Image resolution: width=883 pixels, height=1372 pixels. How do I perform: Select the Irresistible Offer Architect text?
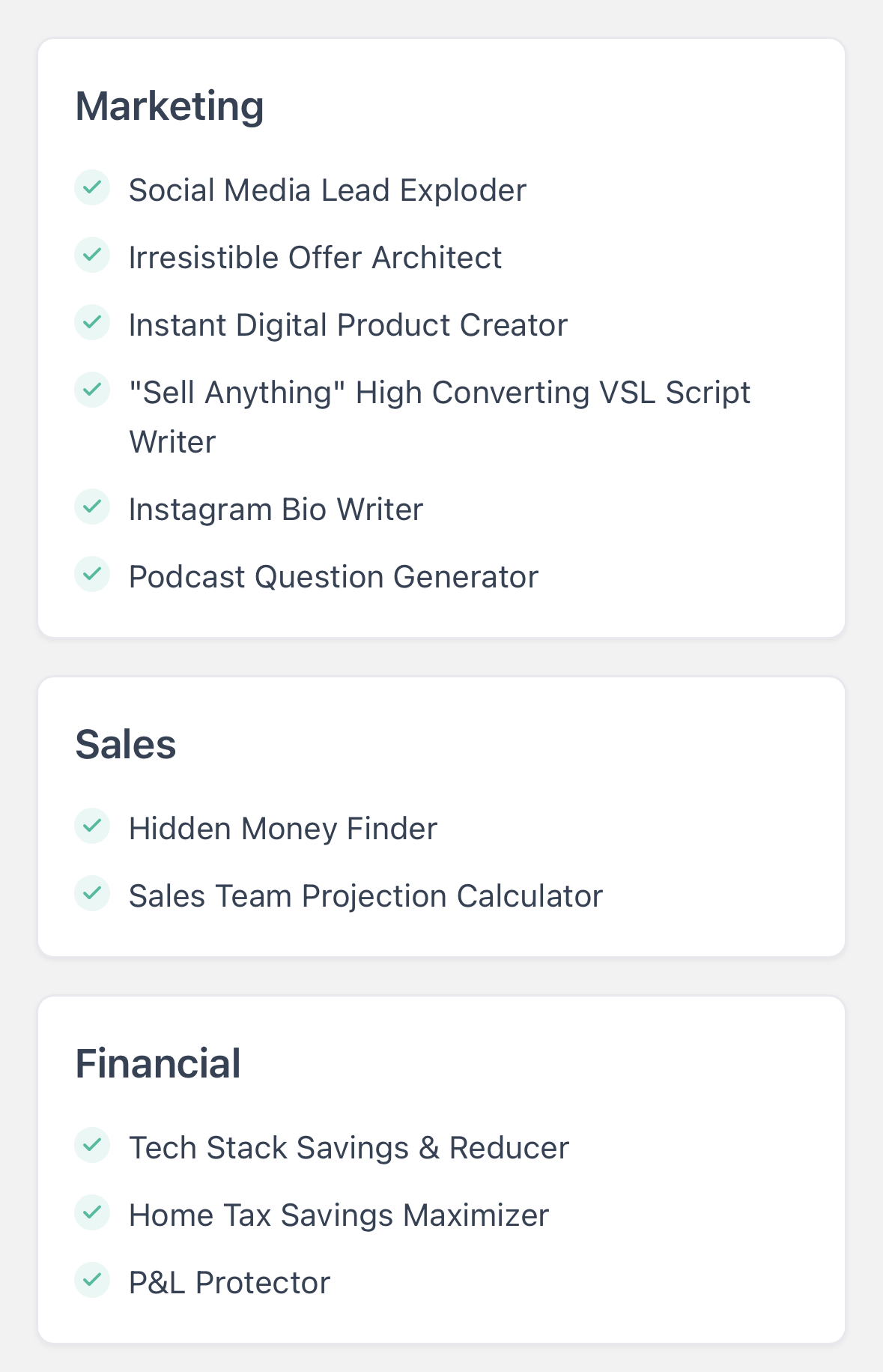point(315,258)
